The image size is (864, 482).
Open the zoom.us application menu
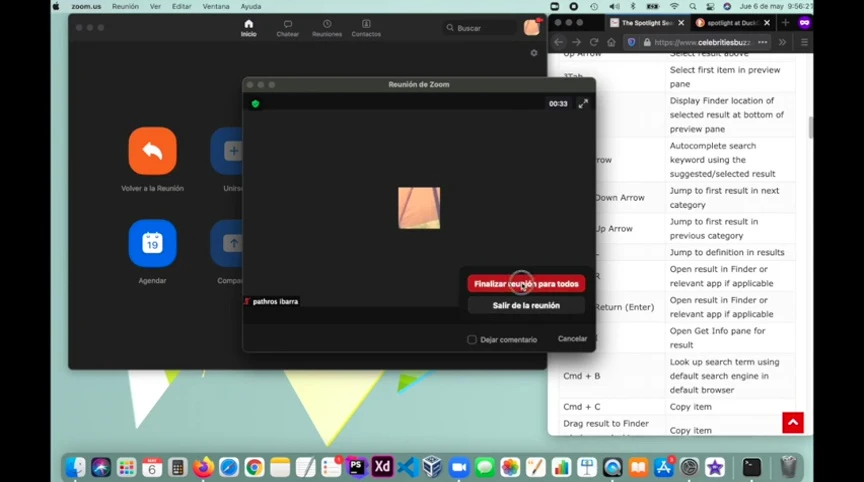[x=86, y=7]
